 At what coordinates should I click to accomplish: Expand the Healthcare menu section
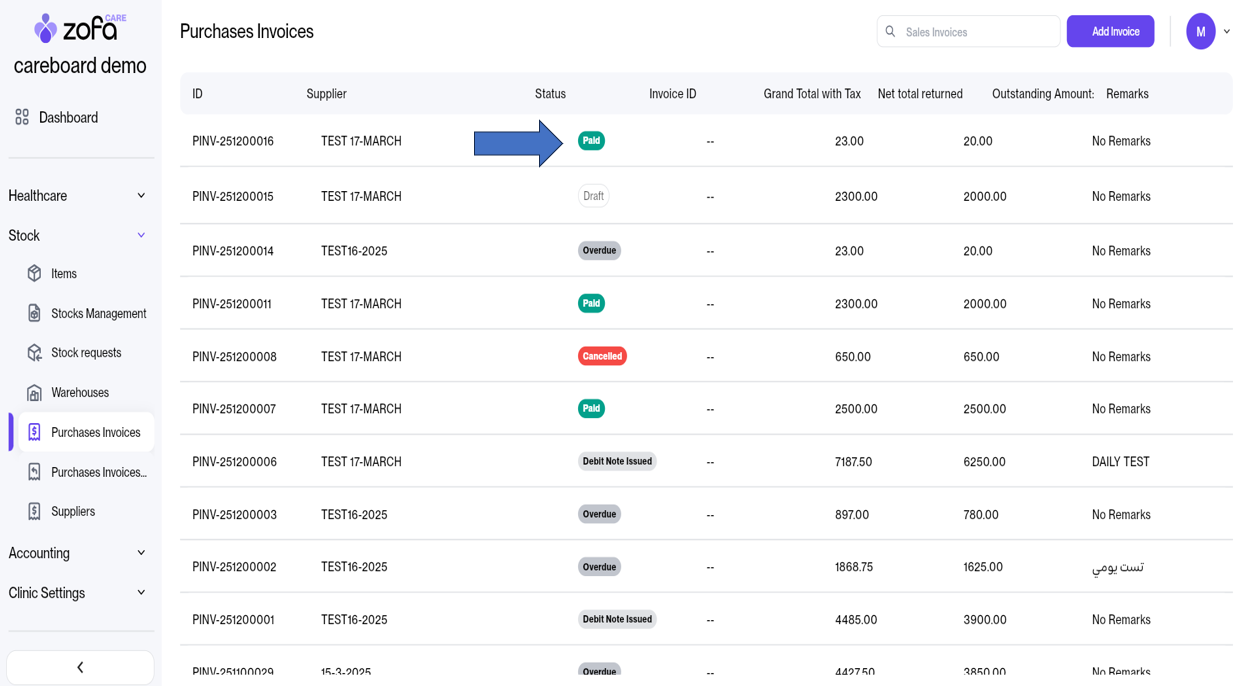point(141,196)
